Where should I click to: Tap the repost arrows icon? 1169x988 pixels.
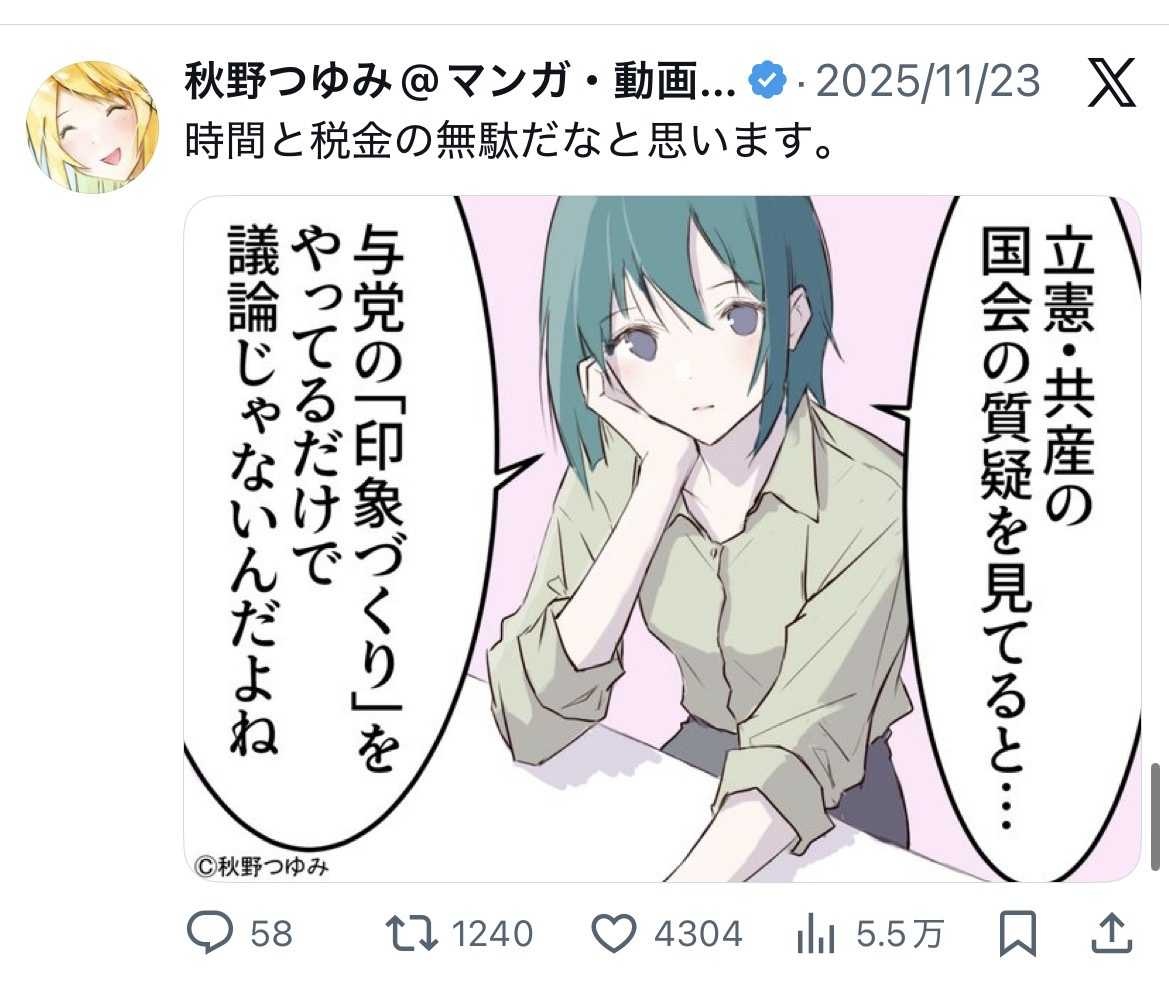(x=412, y=934)
